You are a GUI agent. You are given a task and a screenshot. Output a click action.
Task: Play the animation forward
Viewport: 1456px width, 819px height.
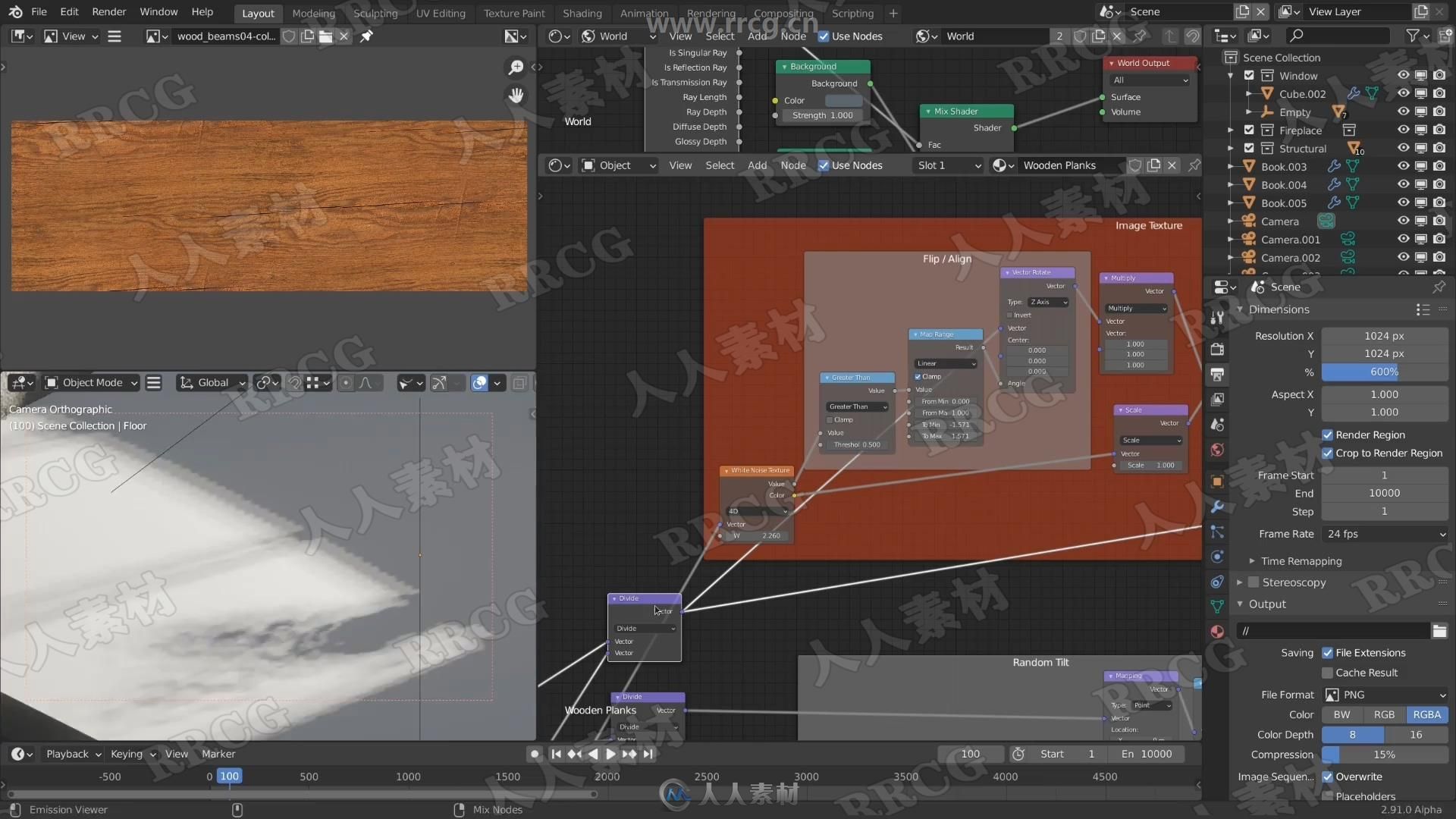[x=610, y=754]
